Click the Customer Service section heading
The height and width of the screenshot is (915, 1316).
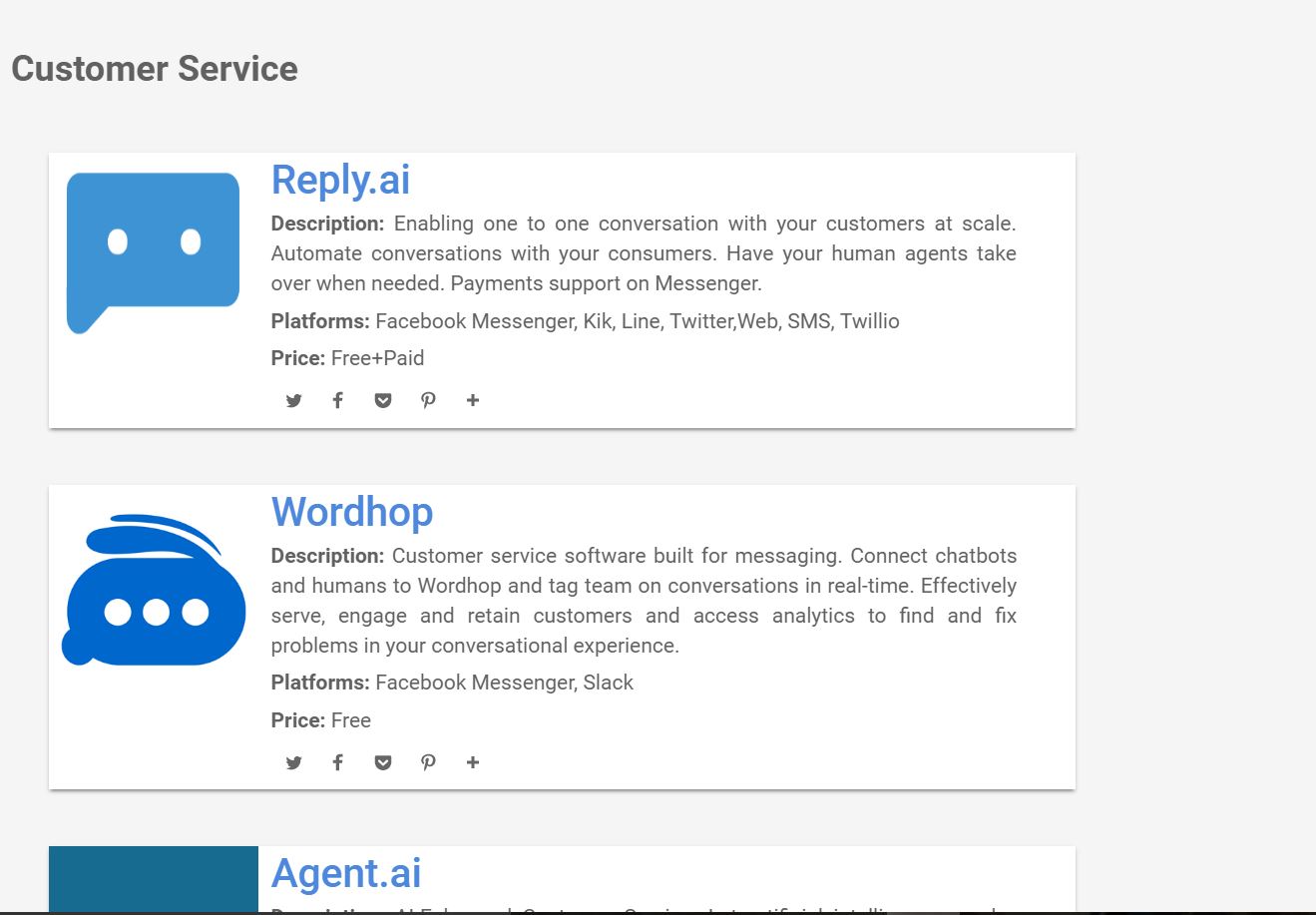coord(155,69)
